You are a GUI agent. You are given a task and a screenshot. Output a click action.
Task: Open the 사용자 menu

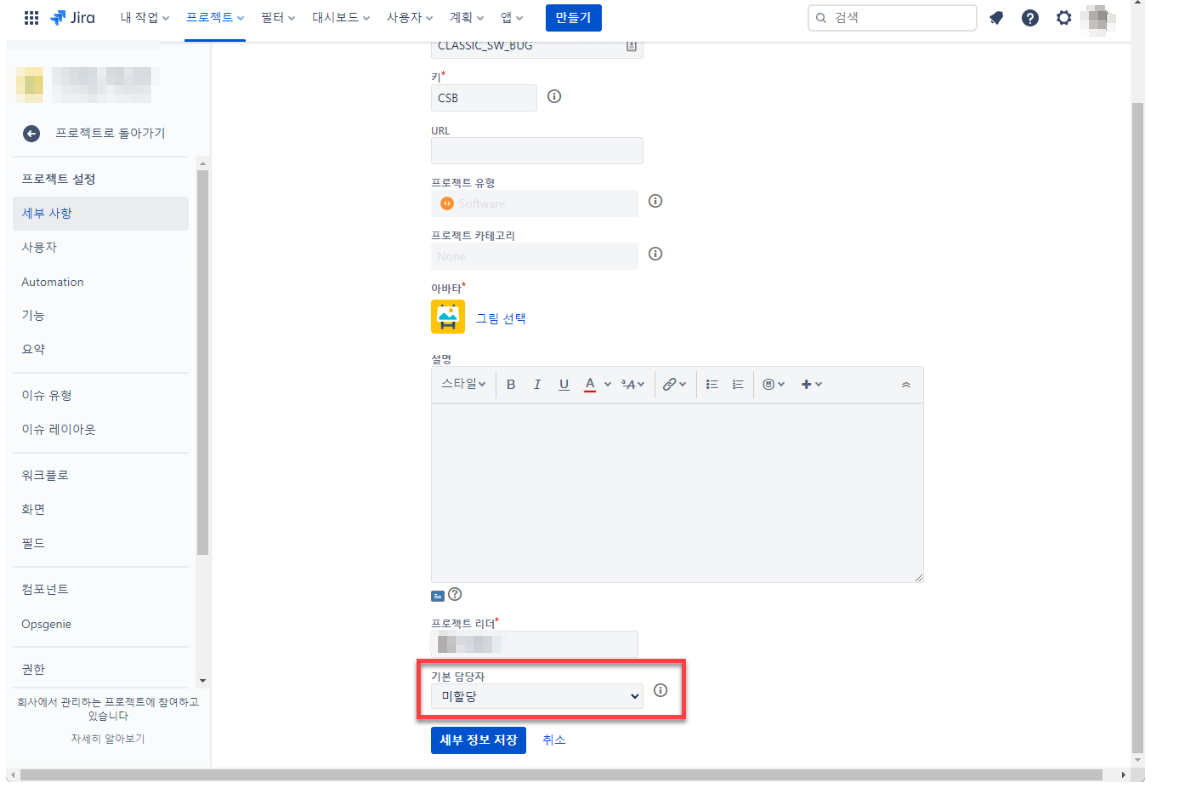(x=410, y=18)
